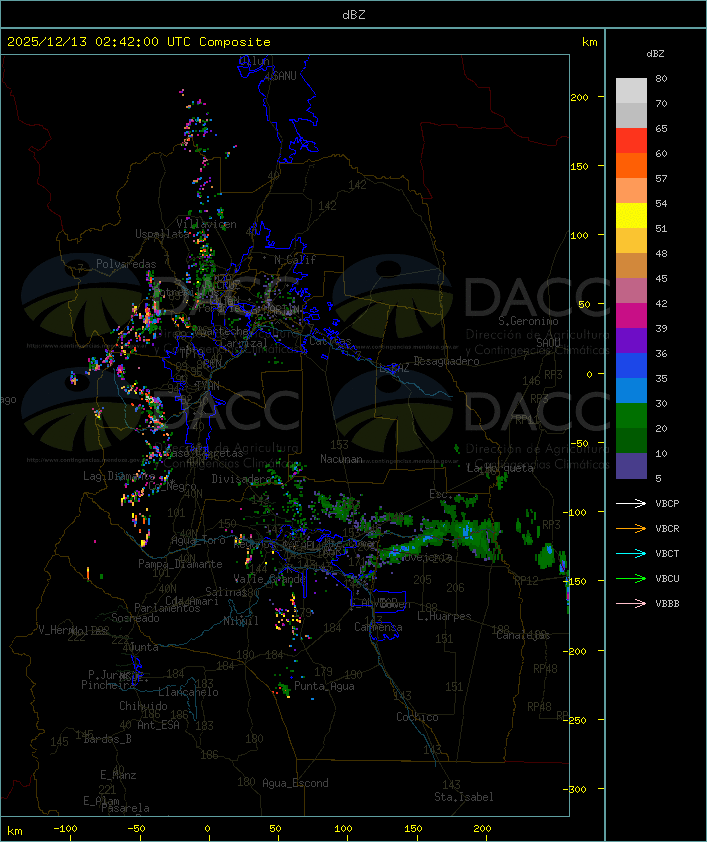Click the 'Desaguadero' map label
The height and width of the screenshot is (842, 707).
click(x=446, y=361)
